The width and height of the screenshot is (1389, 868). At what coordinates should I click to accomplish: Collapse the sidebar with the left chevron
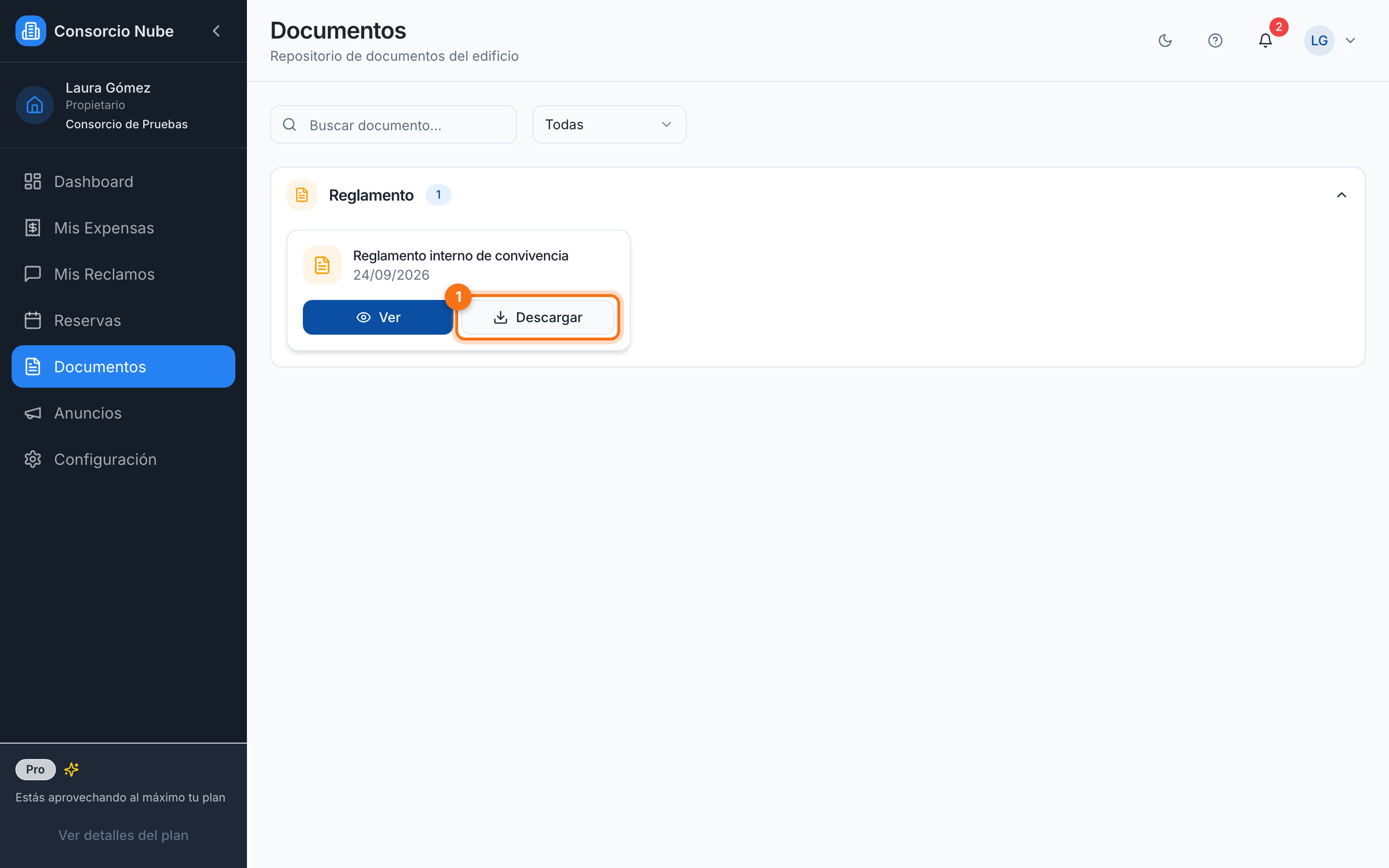pyautogui.click(x=217, y=31)
